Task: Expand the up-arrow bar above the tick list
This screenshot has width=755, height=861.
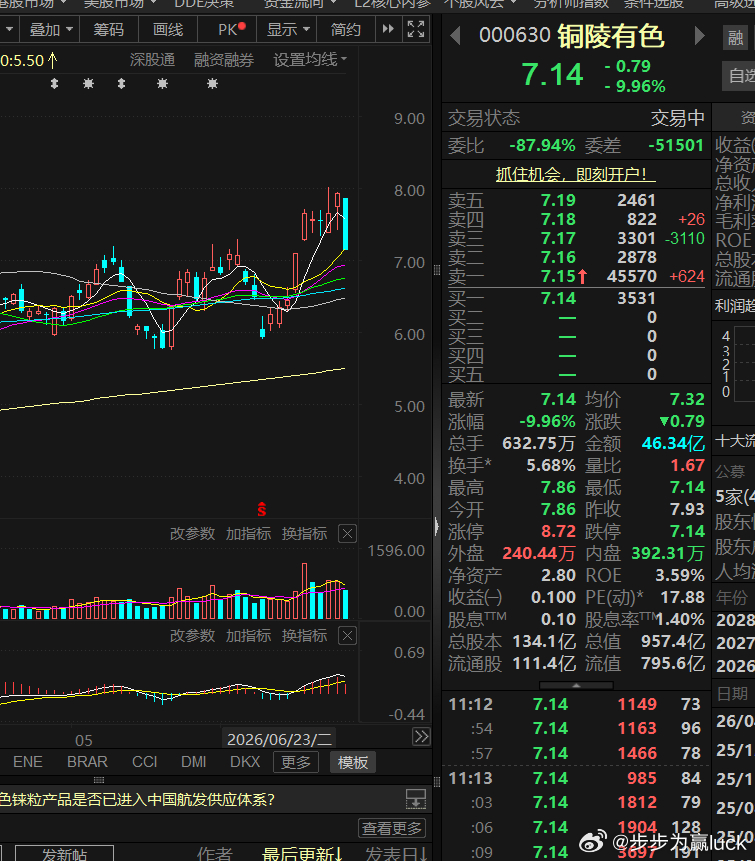Action: [576, 685]
